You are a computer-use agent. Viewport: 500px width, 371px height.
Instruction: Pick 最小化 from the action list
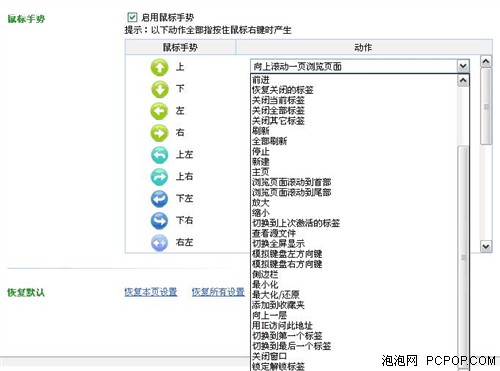pyautogui.click(x=265, y=285)
